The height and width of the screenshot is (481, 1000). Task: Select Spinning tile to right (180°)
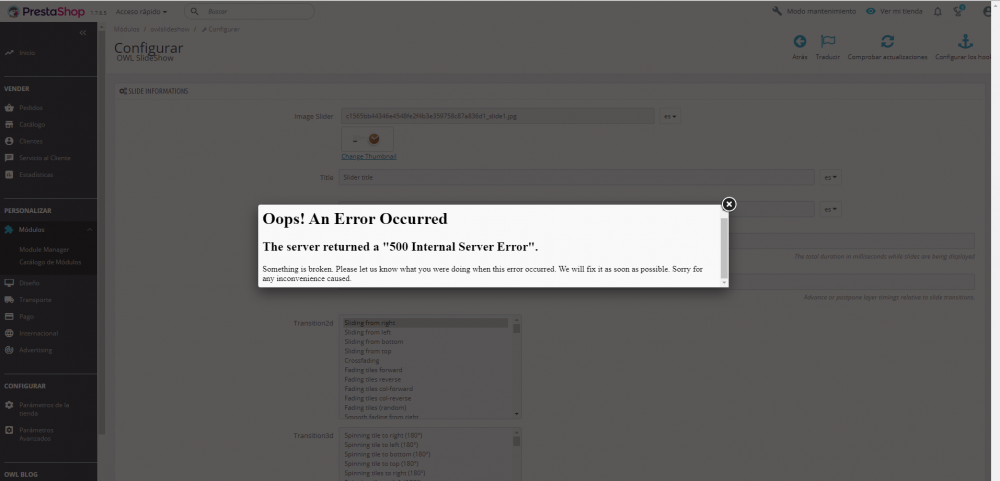click(425, 436)
